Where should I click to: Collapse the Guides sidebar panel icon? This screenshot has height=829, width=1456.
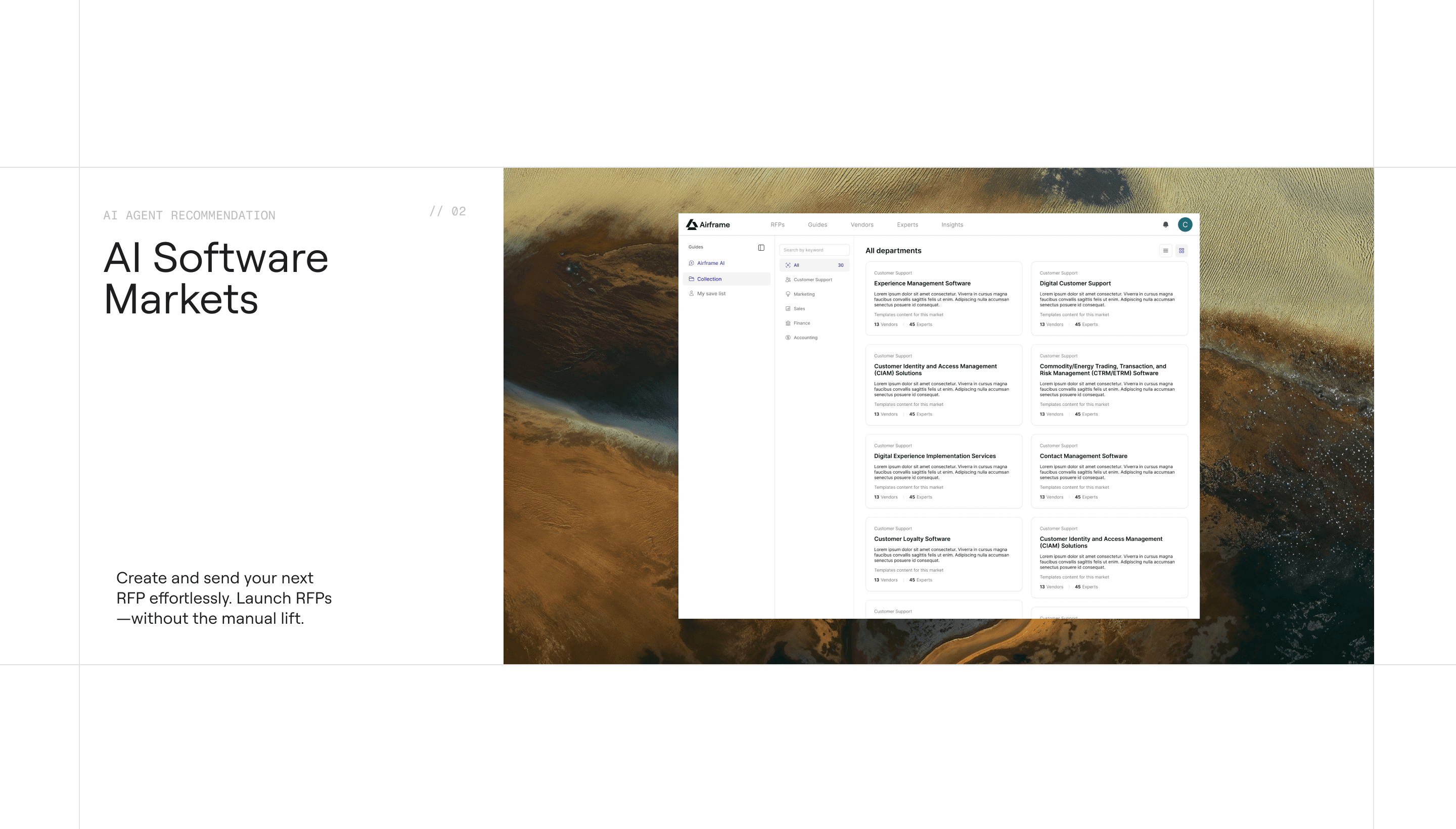pos(761,248)
